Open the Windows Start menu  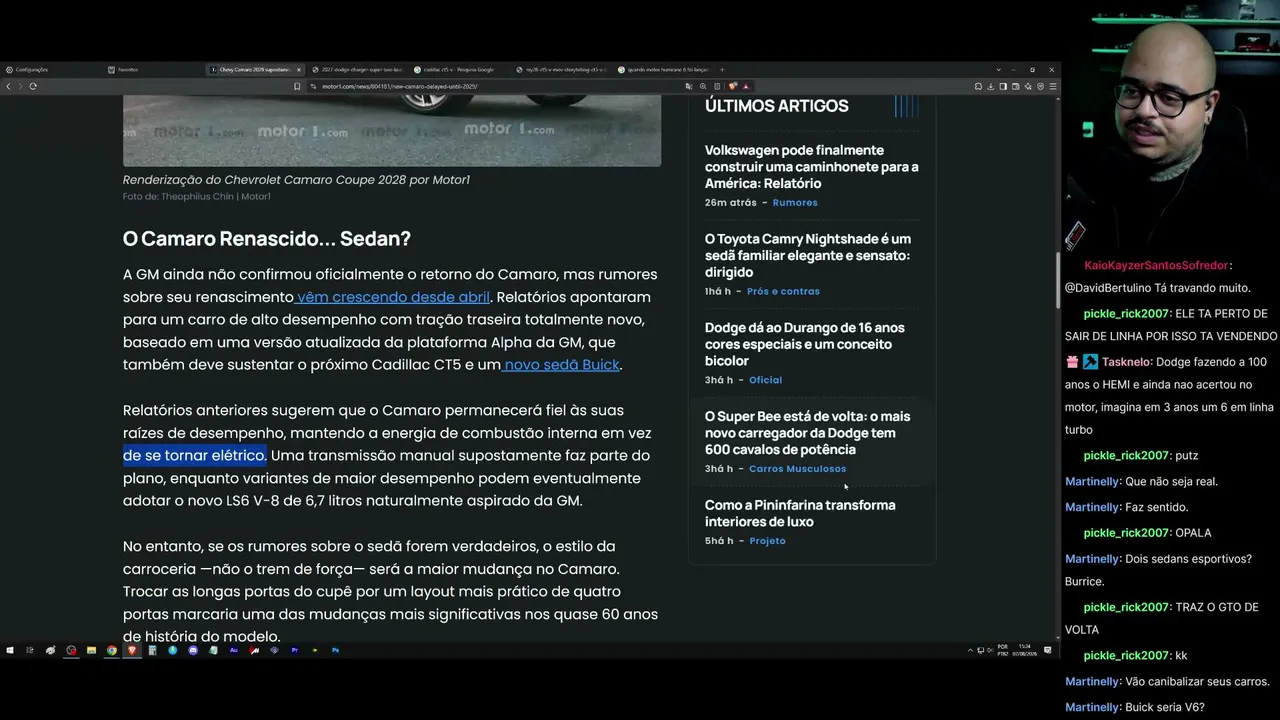(x=10, y=650)
